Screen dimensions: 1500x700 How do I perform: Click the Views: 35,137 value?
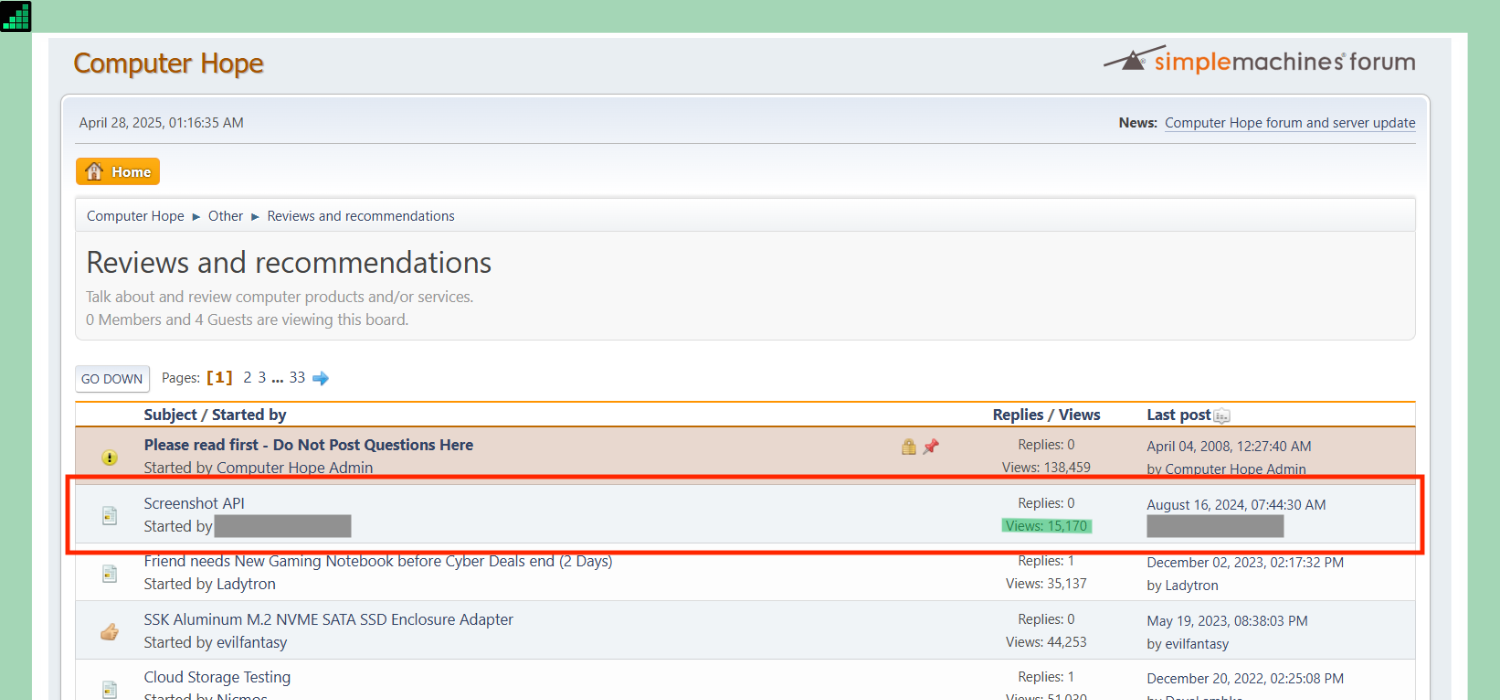click(1046, 584)
